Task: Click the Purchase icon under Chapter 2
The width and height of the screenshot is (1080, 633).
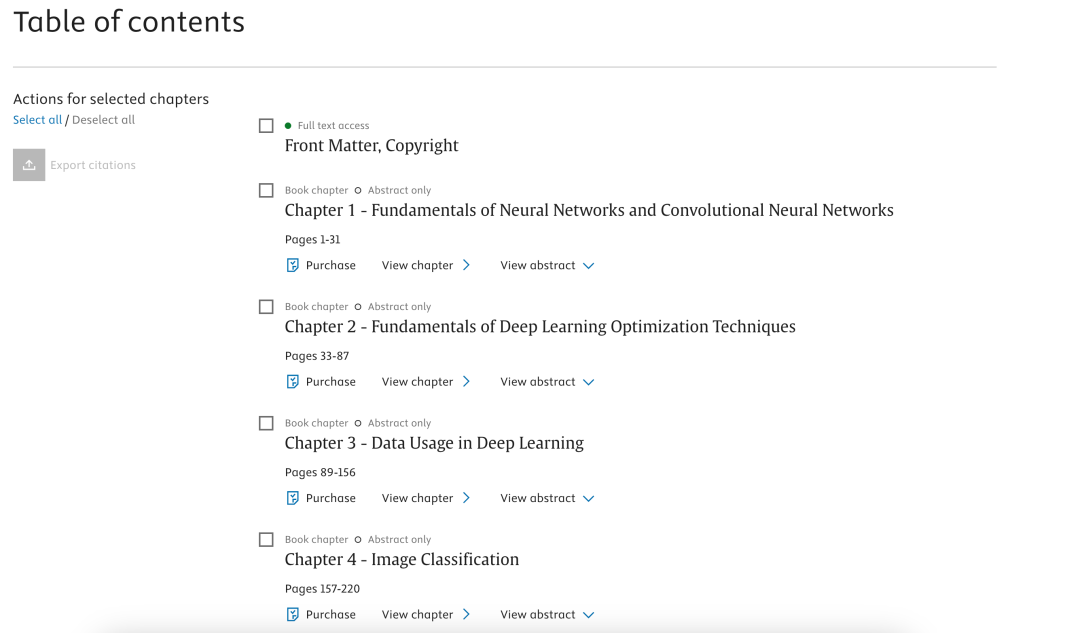Action: point(293,382)
